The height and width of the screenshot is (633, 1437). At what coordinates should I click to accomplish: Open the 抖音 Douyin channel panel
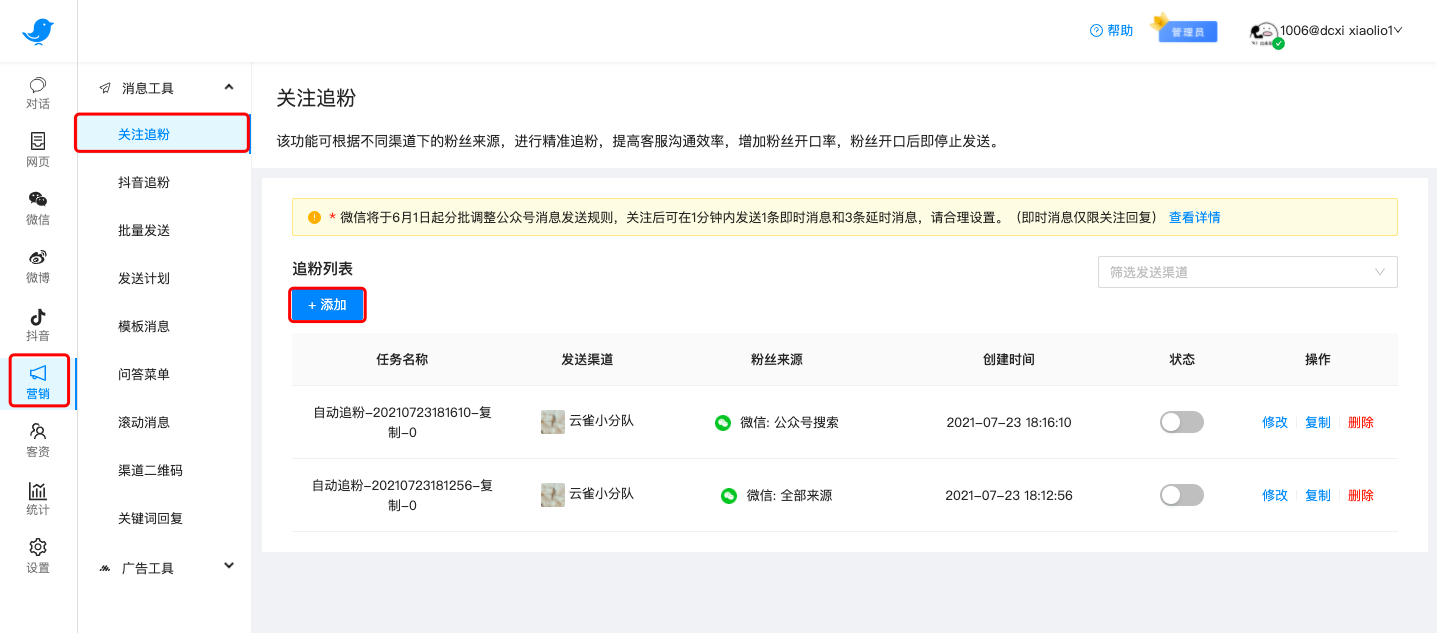pos(37,322)
